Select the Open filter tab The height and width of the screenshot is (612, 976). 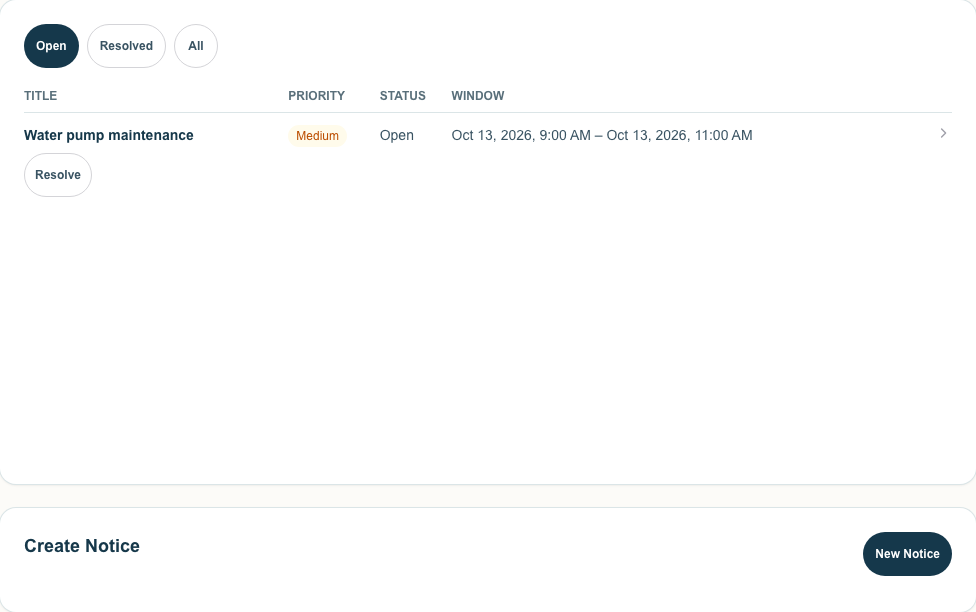51,46
